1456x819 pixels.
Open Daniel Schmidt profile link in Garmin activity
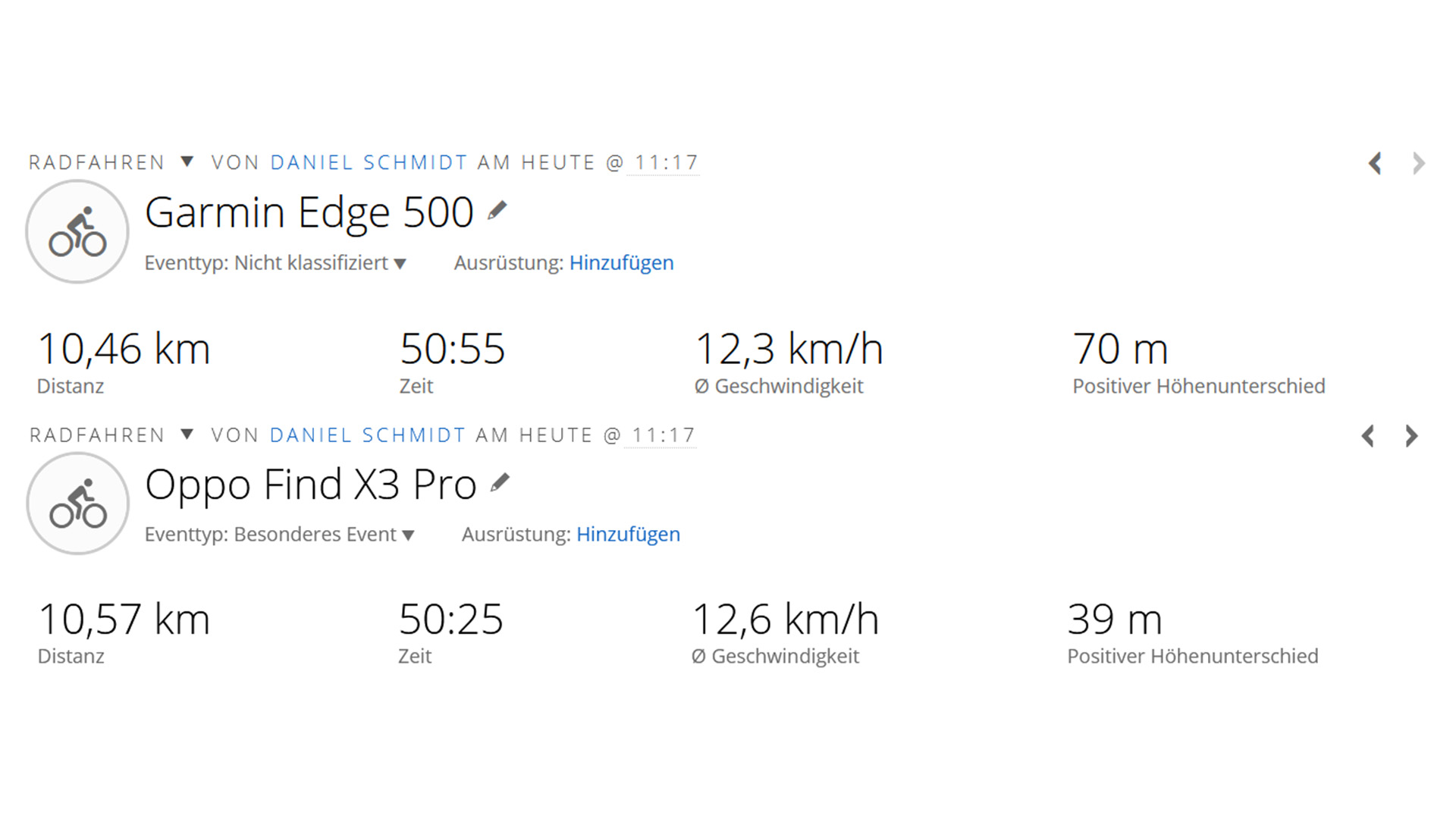click(369, 162)
